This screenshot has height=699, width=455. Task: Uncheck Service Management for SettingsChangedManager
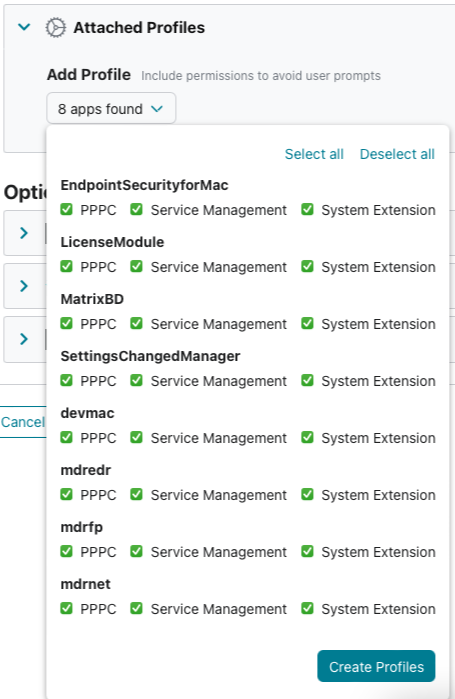[136, 380]
